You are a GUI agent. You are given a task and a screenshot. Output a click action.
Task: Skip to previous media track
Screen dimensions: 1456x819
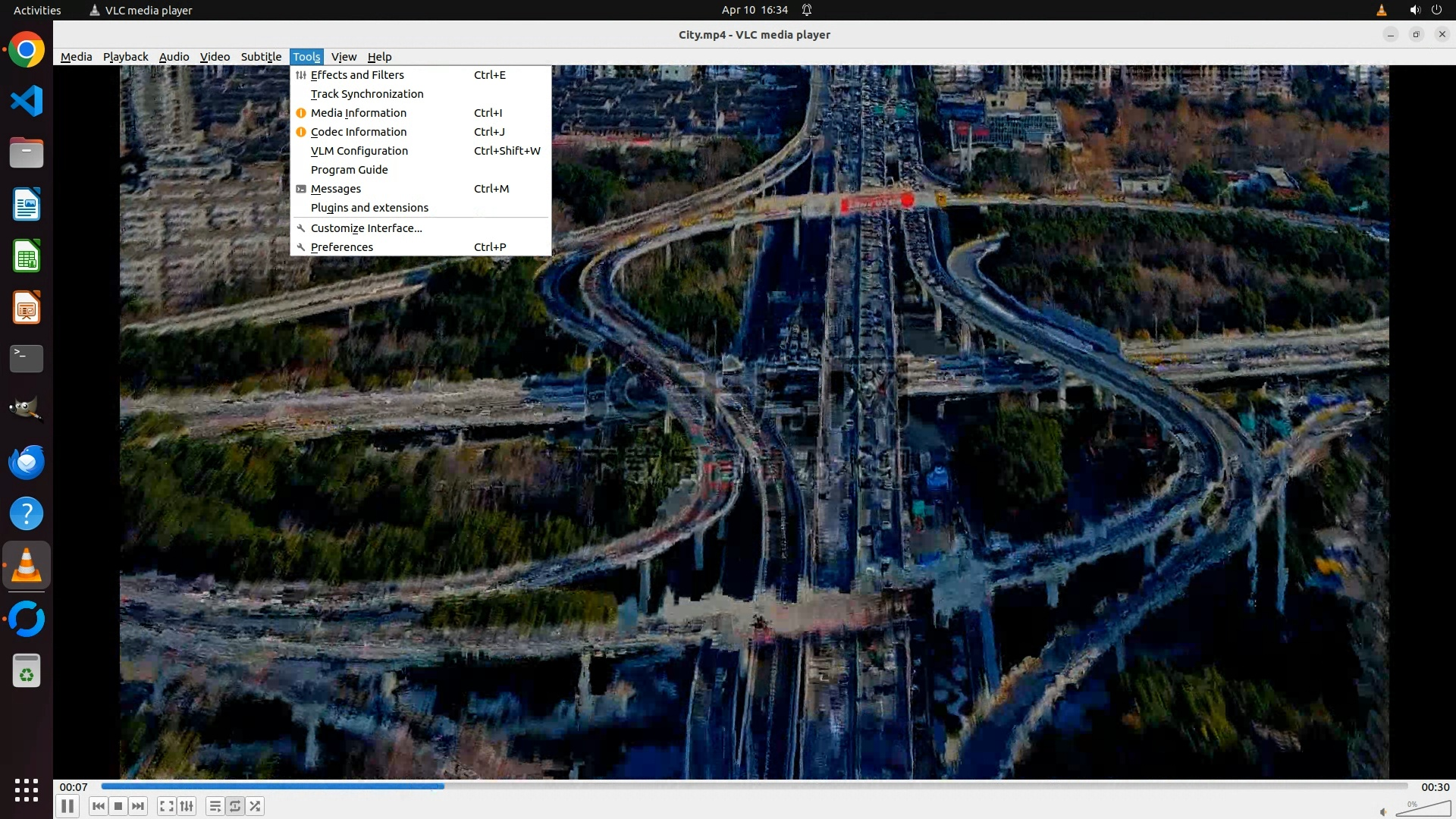(99, 806)
